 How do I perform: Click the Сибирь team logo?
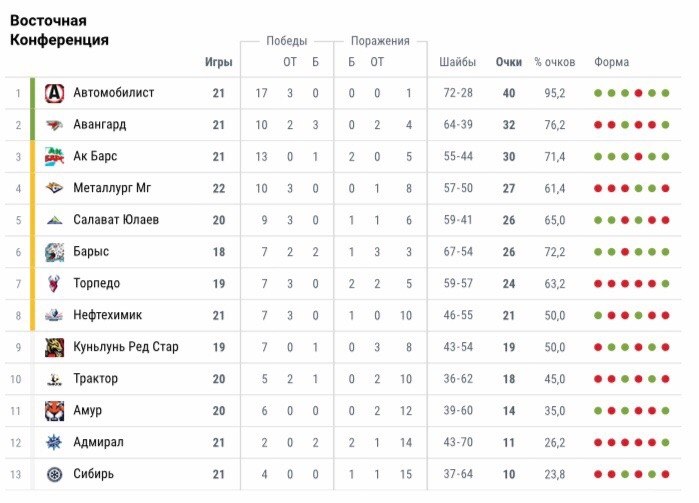[54, 474]
